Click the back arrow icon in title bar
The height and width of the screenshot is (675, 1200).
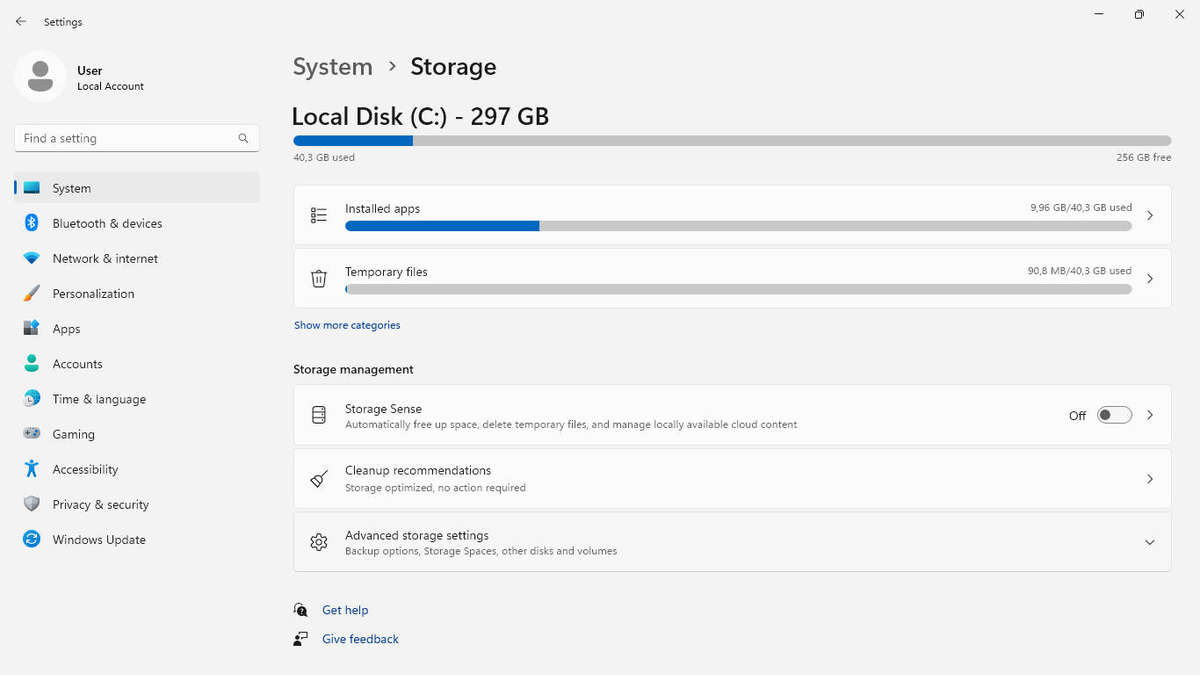[x=21, y=21]
